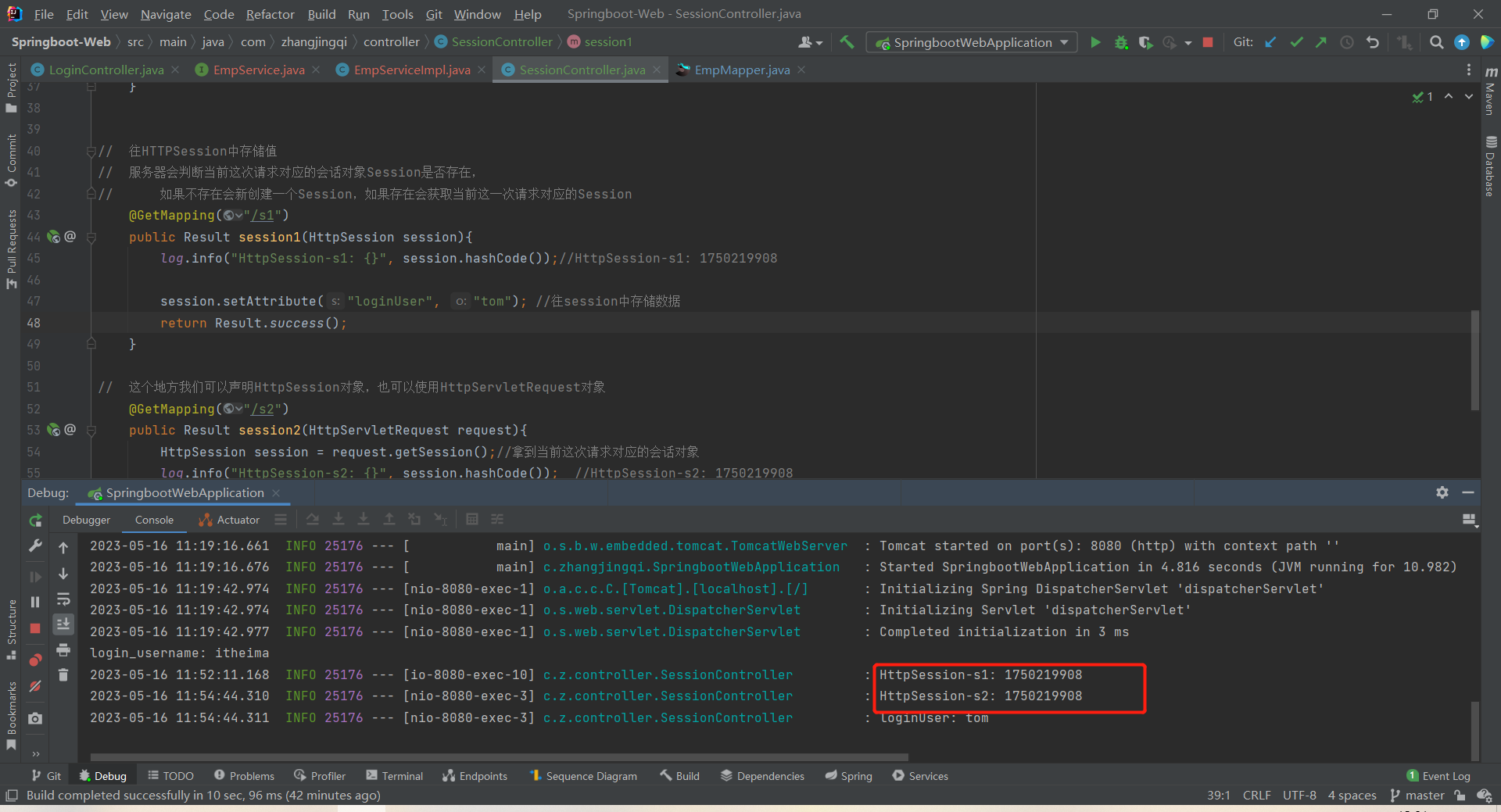
Task: Move down the stack trace with the down arrow
Action: [63, 574]
